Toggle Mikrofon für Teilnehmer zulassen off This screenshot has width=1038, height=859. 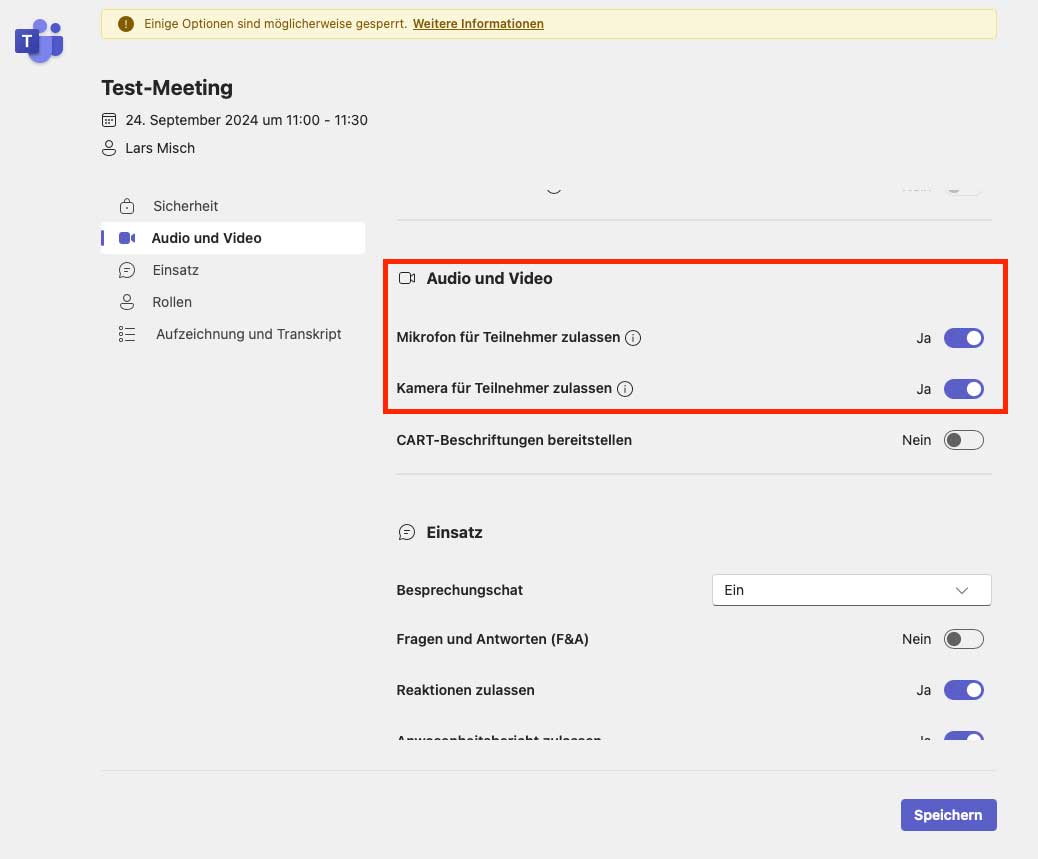963,338
